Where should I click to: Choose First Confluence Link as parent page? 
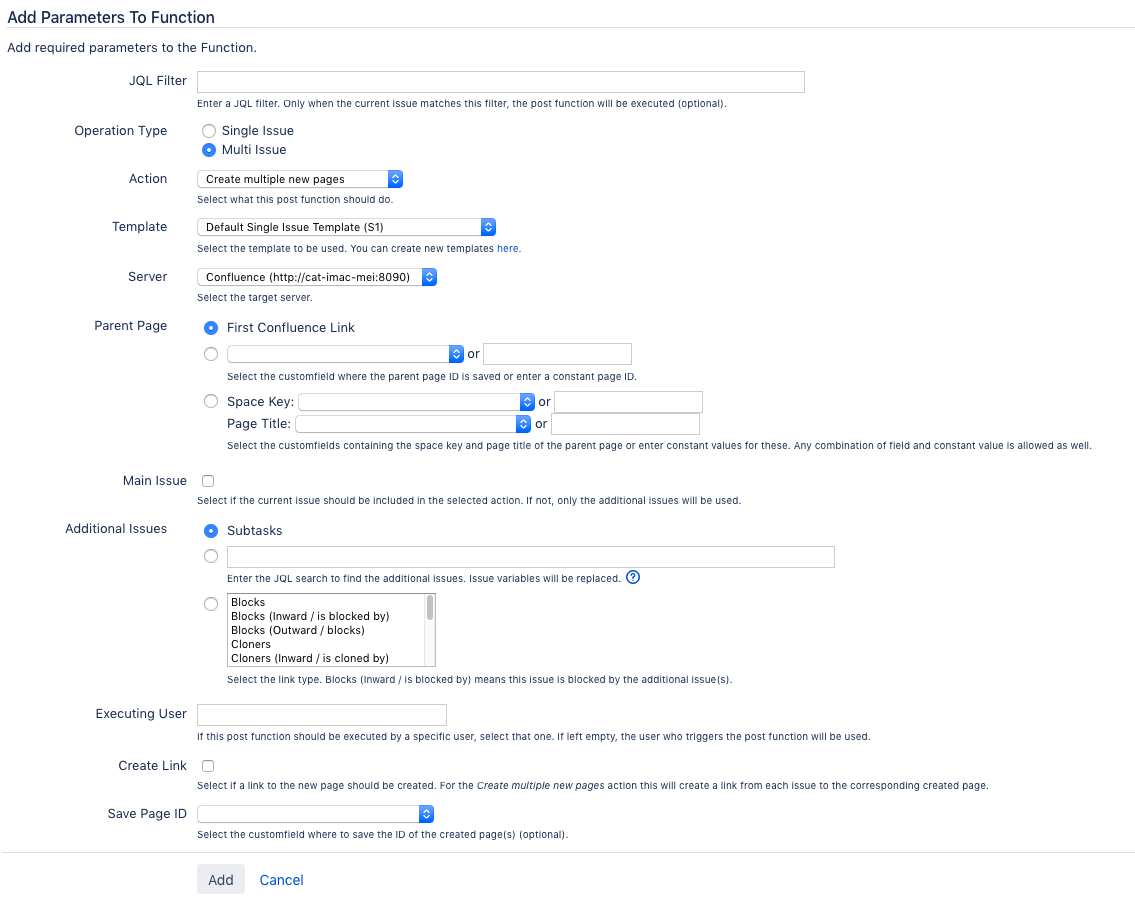tap(211, 328)
